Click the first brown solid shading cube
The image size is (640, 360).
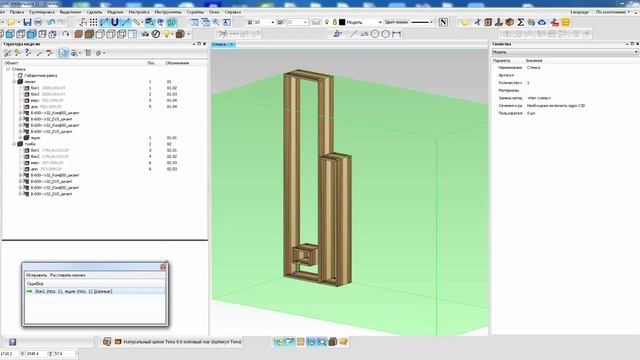79,34
